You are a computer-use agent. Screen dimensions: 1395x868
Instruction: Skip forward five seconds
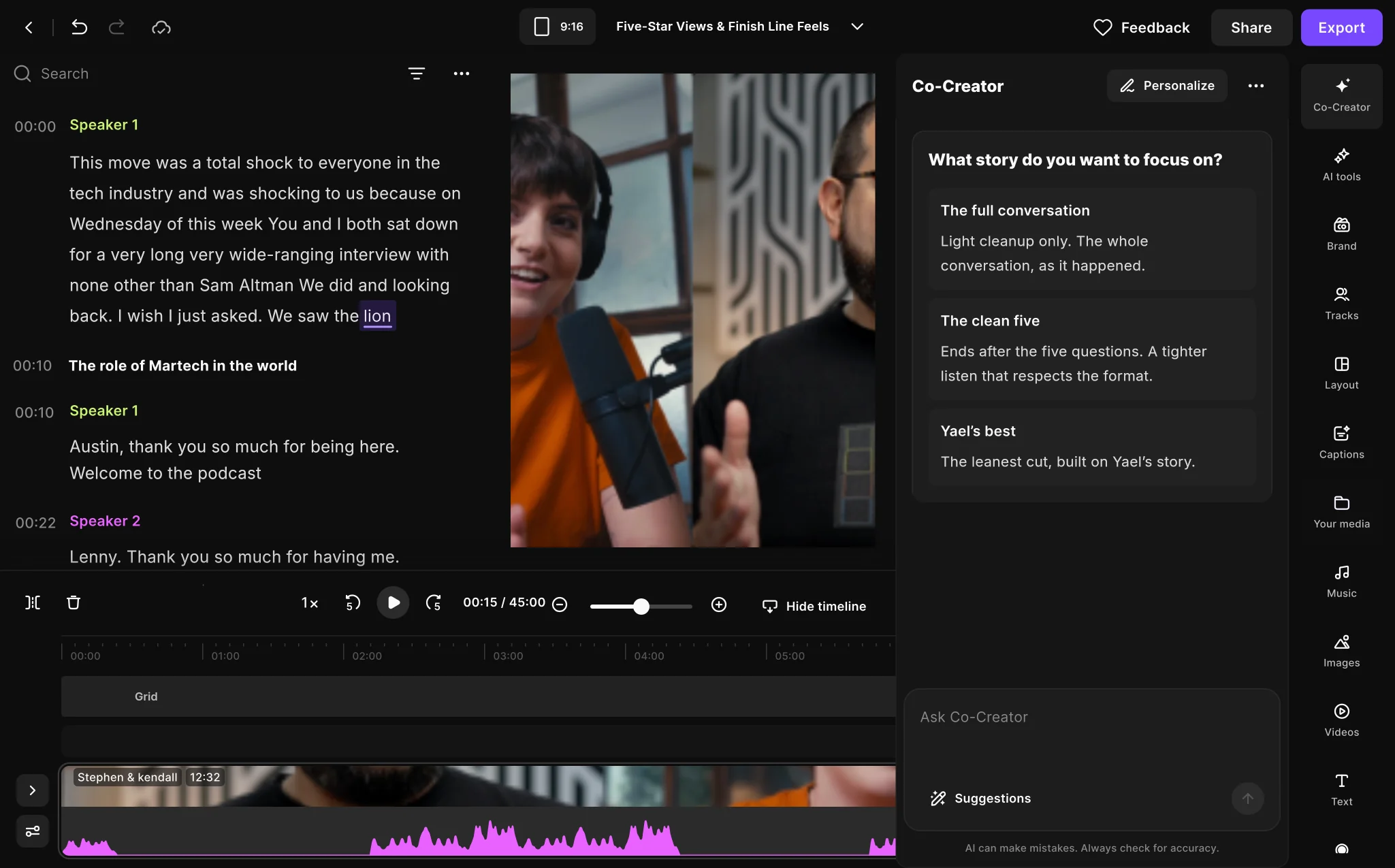click(434, 603)
